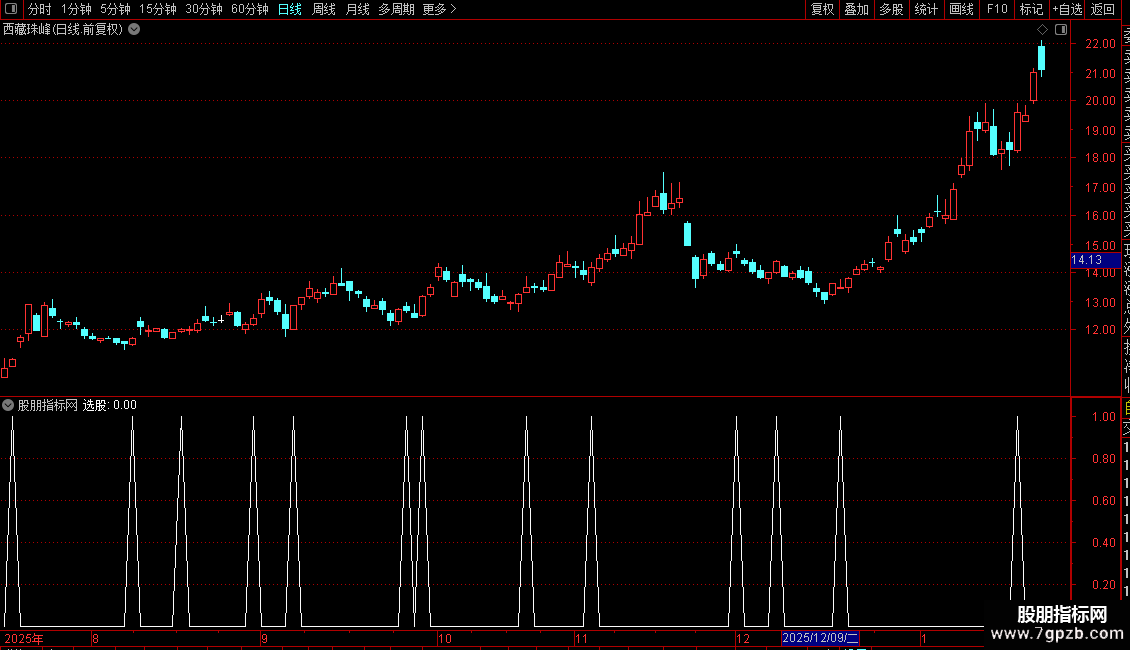The image size is (1130, 650).
Task: Click month 12 marker on time axis
Action: pyautogui.click(x=743, y=638)
